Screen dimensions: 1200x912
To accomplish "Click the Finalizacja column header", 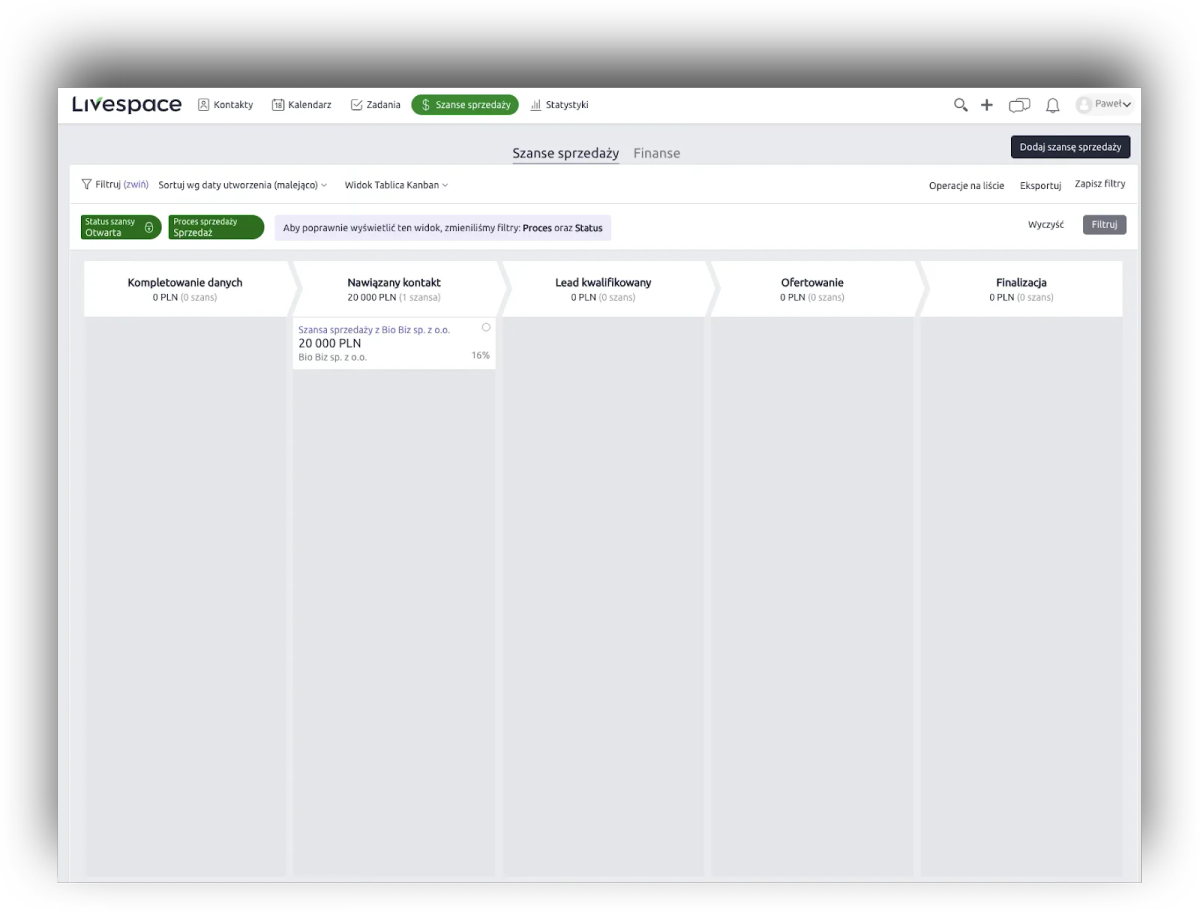I will [x=1021, y=289].
